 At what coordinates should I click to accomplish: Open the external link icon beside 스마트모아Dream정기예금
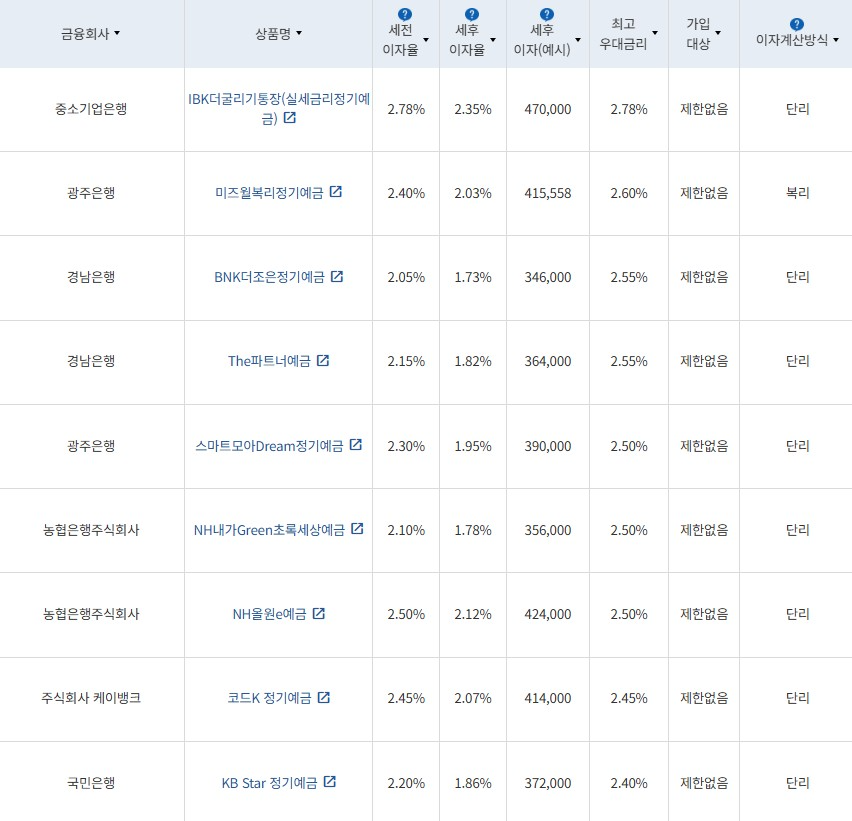click(x=356, y=446)
